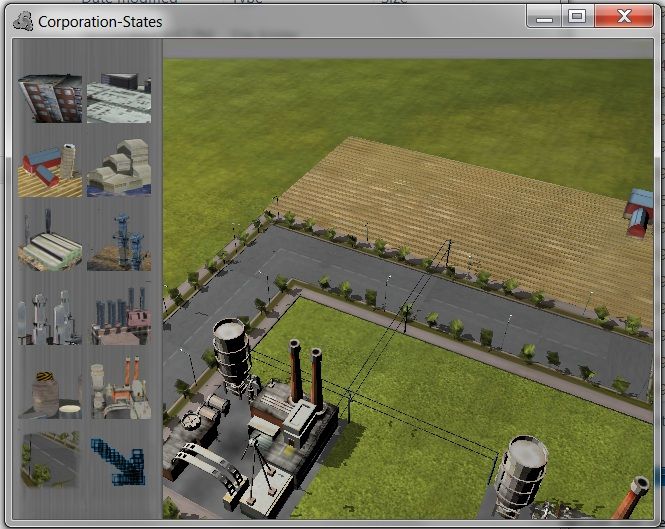This screenshot has width=665, height=529.
Task: Close the Corporation-States window
Action: pos(623,17)
